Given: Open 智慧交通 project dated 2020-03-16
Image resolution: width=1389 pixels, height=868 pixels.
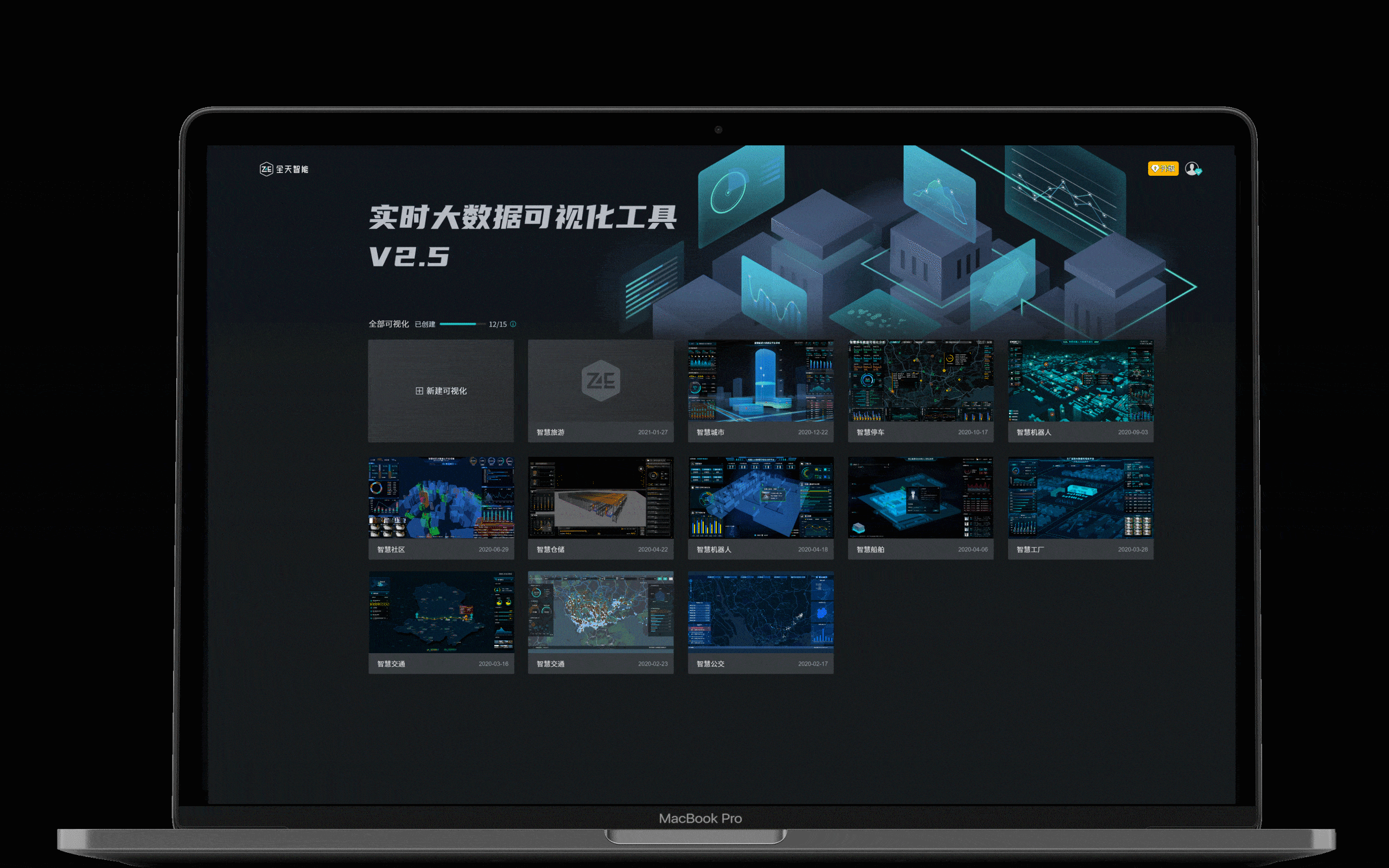Looking at the screenshot, I should (x=441, y=612).
